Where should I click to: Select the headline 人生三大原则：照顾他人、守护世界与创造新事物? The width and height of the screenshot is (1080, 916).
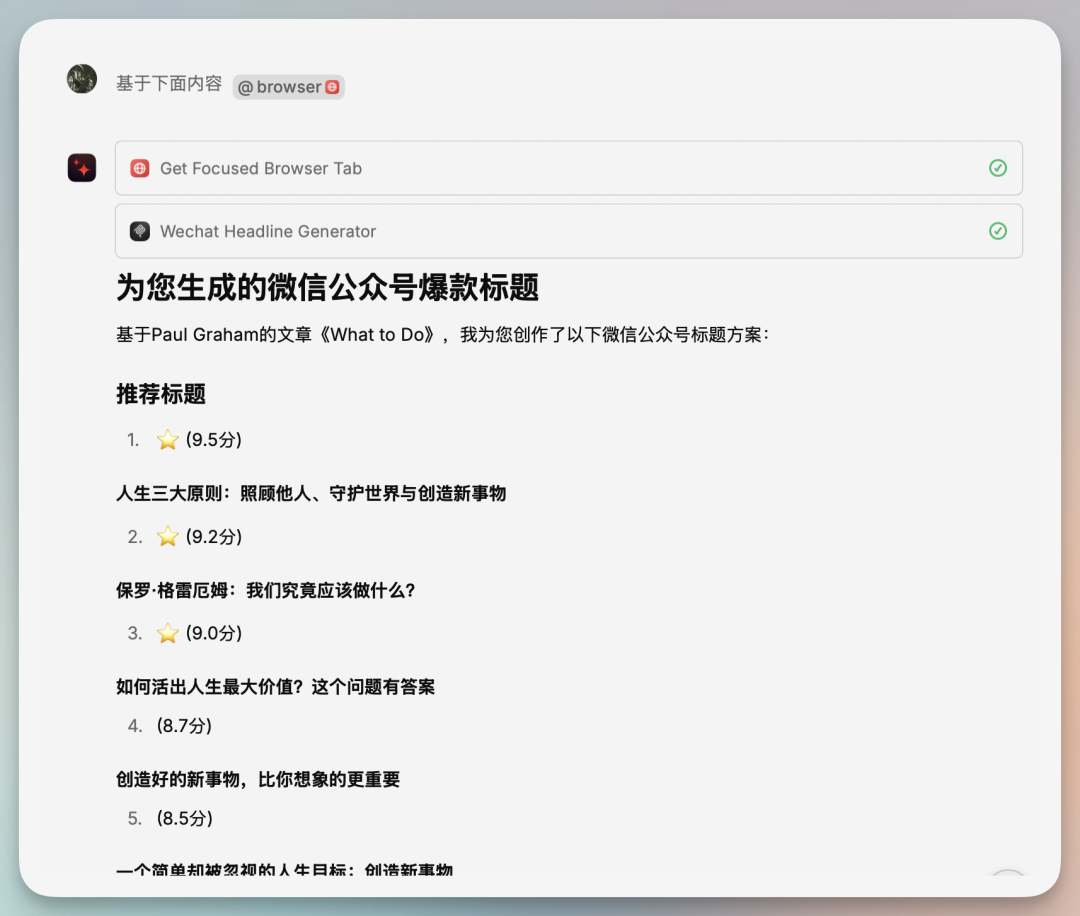pyautogui.click(x=311, y=493)
